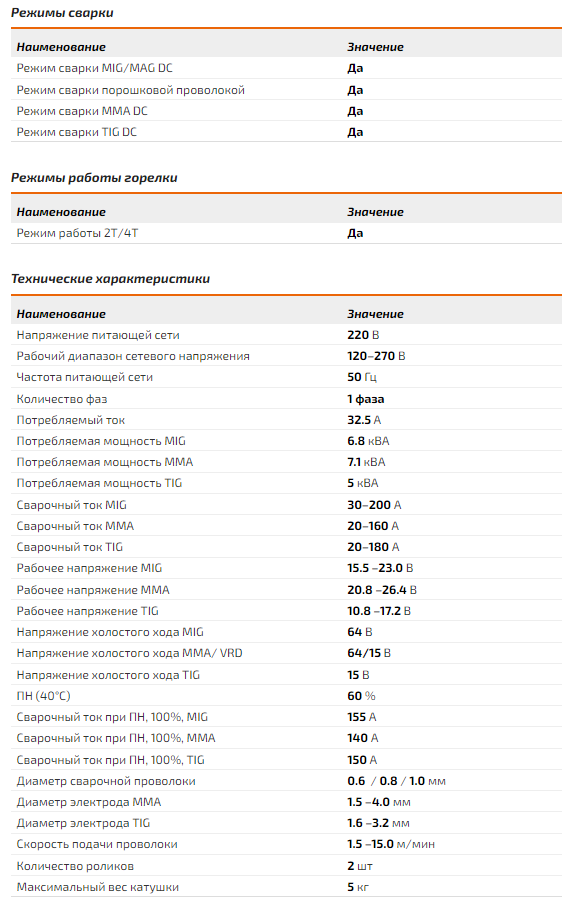Click the Режимы сварки section heading
Viewport: 574px width, 916px height.
tap(62, 13)
